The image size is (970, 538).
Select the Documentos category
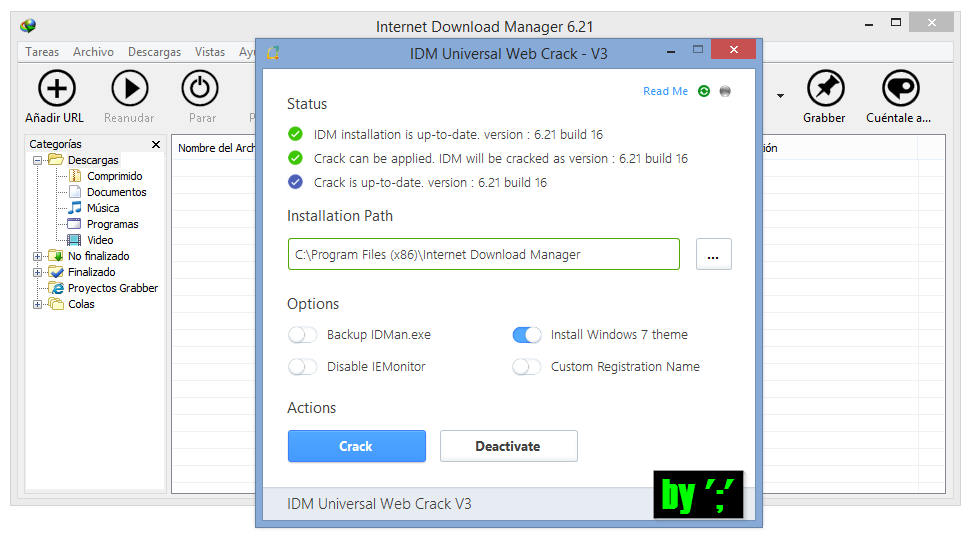(116, 192)
